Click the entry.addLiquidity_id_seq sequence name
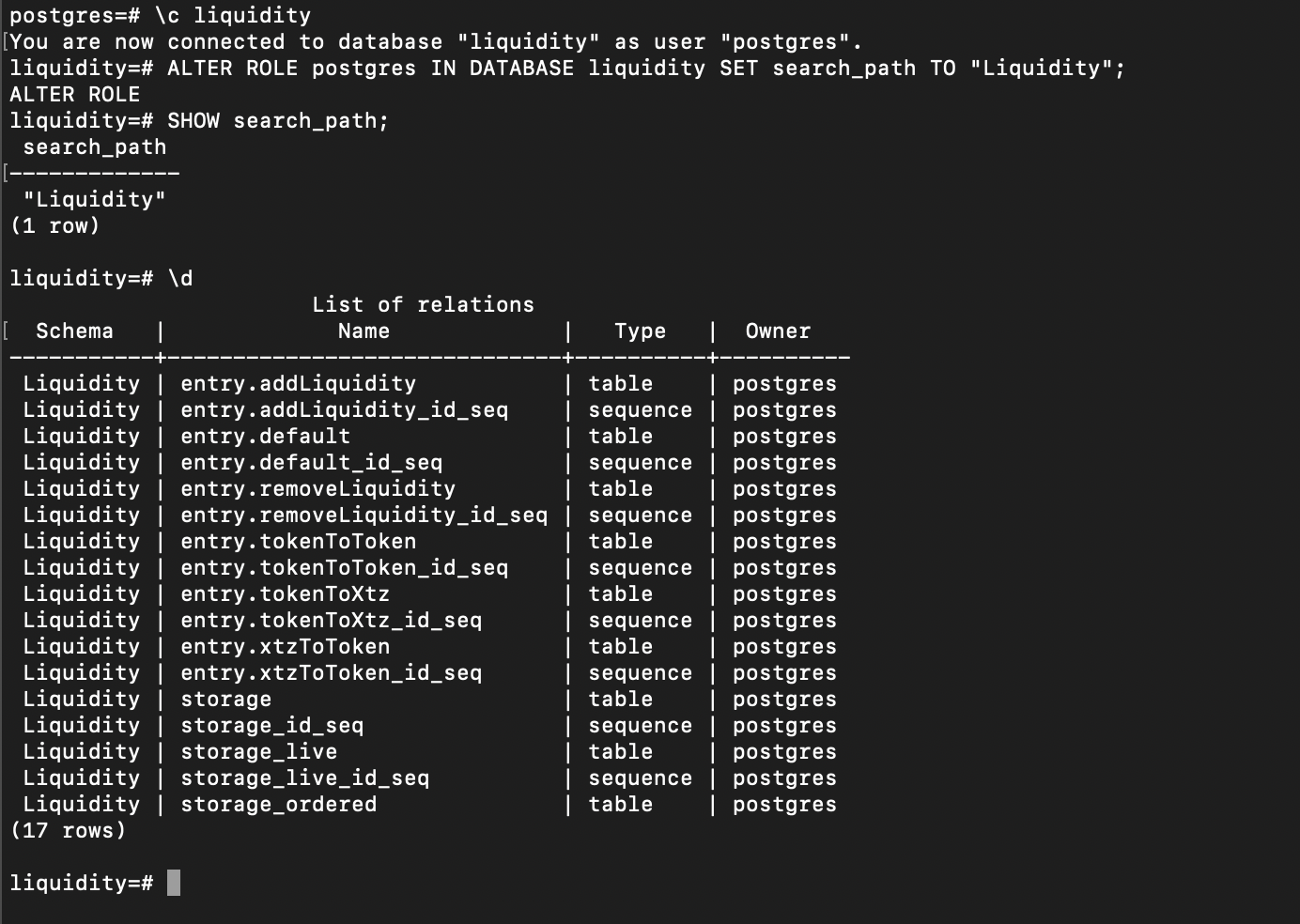Image resolution: width=1300 pixels, height=924 pixels. (344, 410)
